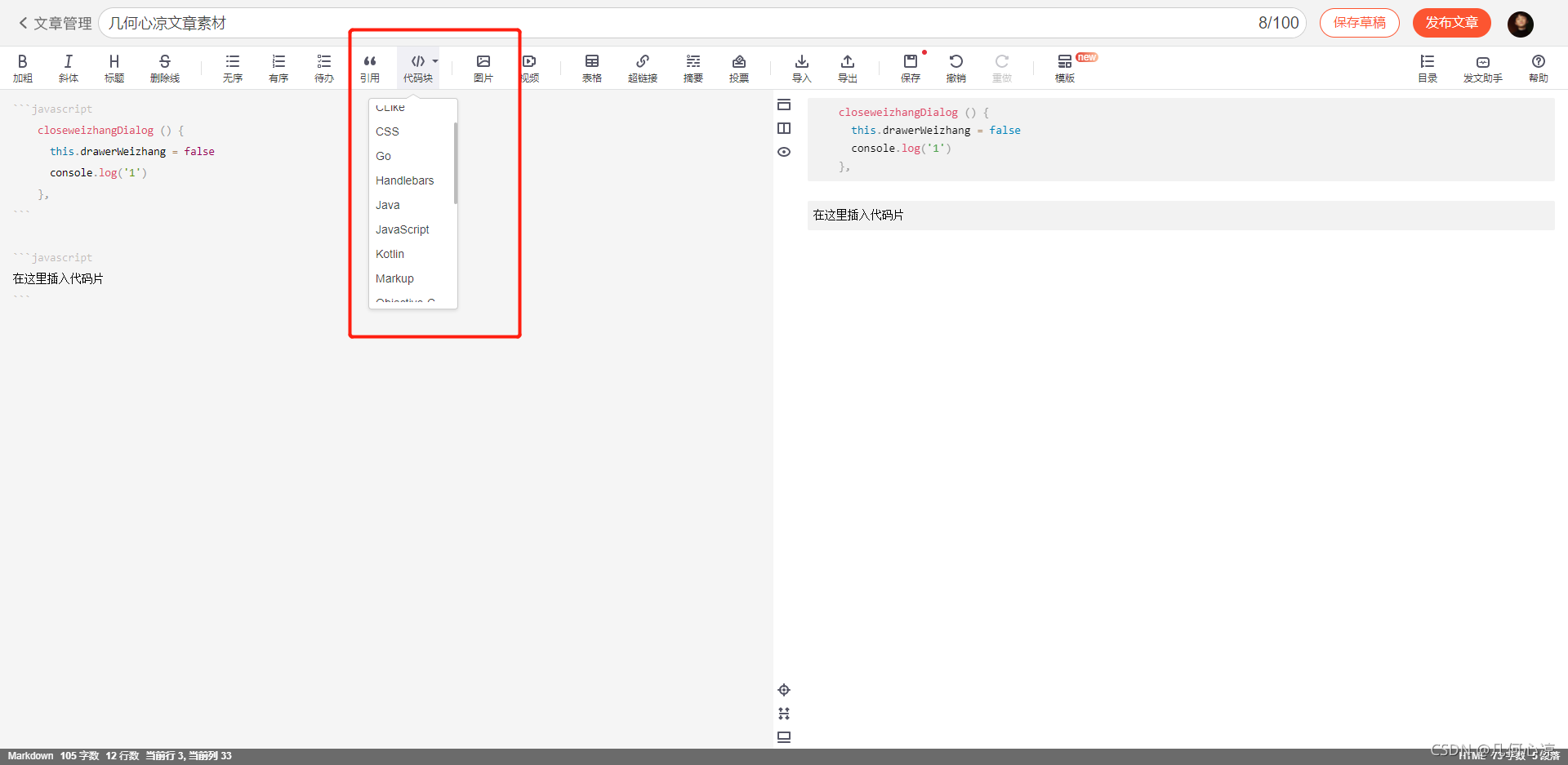Save the article (保存)
The image size is (1568, 765).
pos(911,69)
